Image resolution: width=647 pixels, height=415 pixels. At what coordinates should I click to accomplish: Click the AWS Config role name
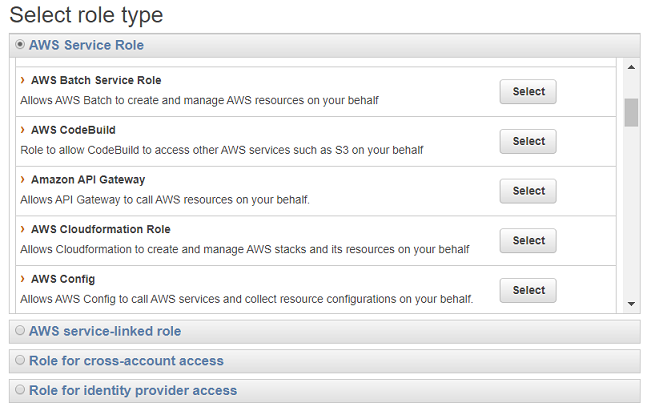coord(63,279)
